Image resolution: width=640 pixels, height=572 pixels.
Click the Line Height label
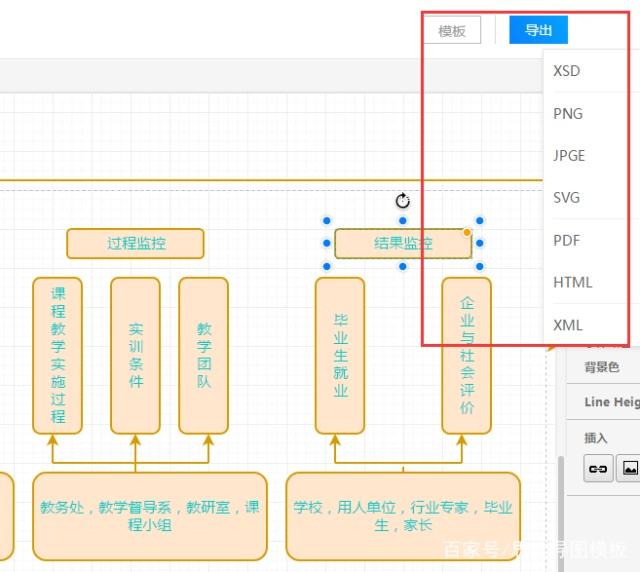pyautogui.click(x=612, y=402)
